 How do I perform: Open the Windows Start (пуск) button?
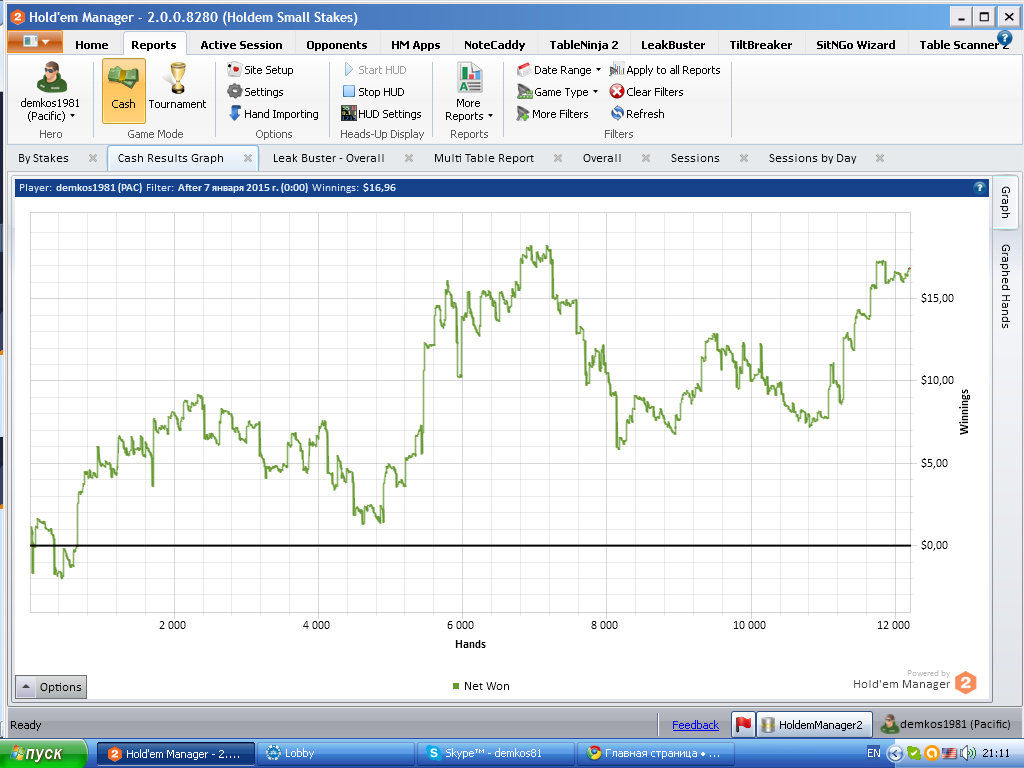point(43,753)
